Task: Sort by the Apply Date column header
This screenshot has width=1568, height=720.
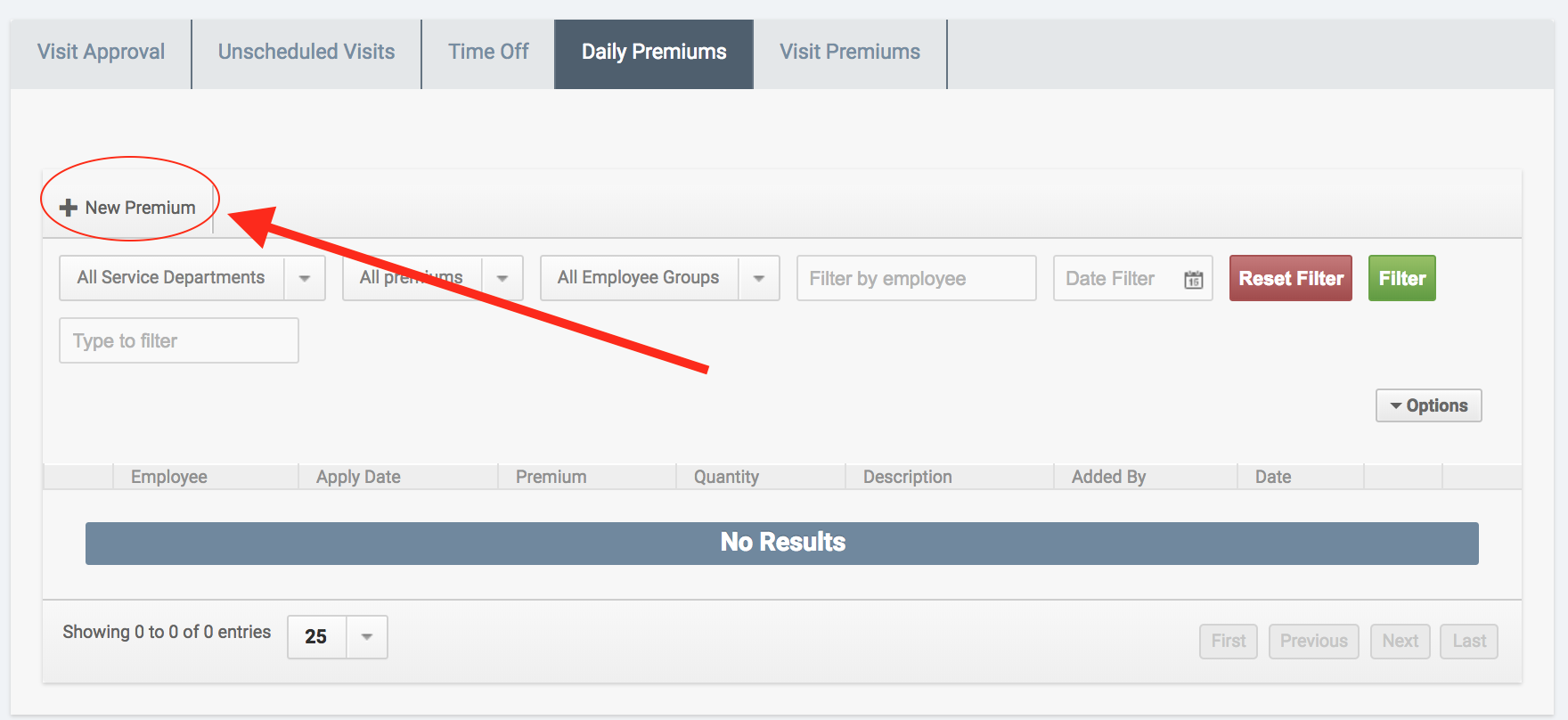Action: (x=358, y=477)
